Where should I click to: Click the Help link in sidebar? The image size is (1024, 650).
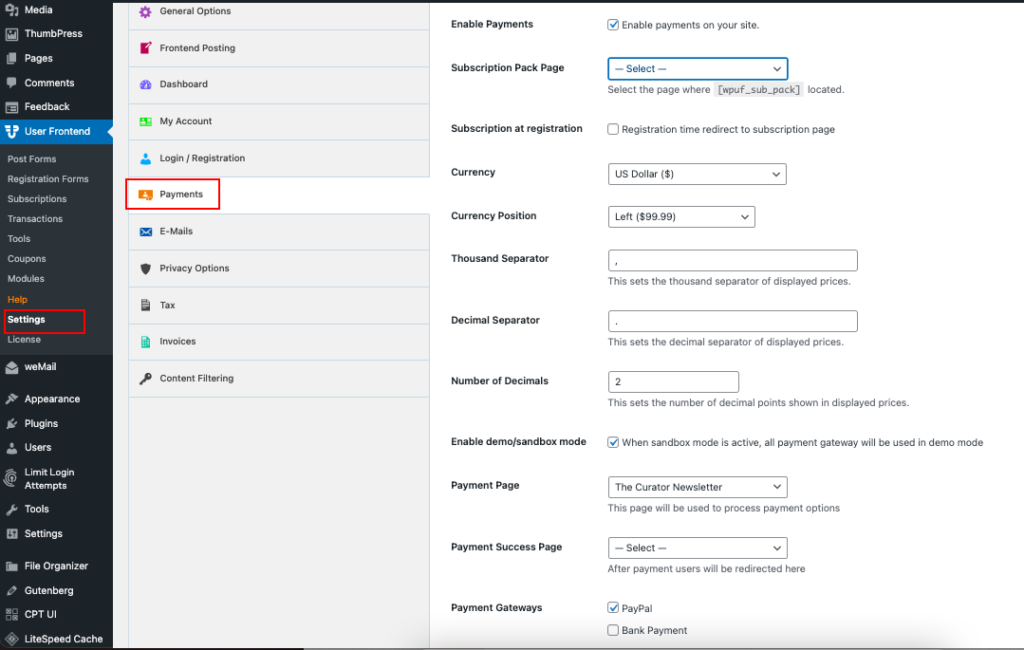[18, 299]
